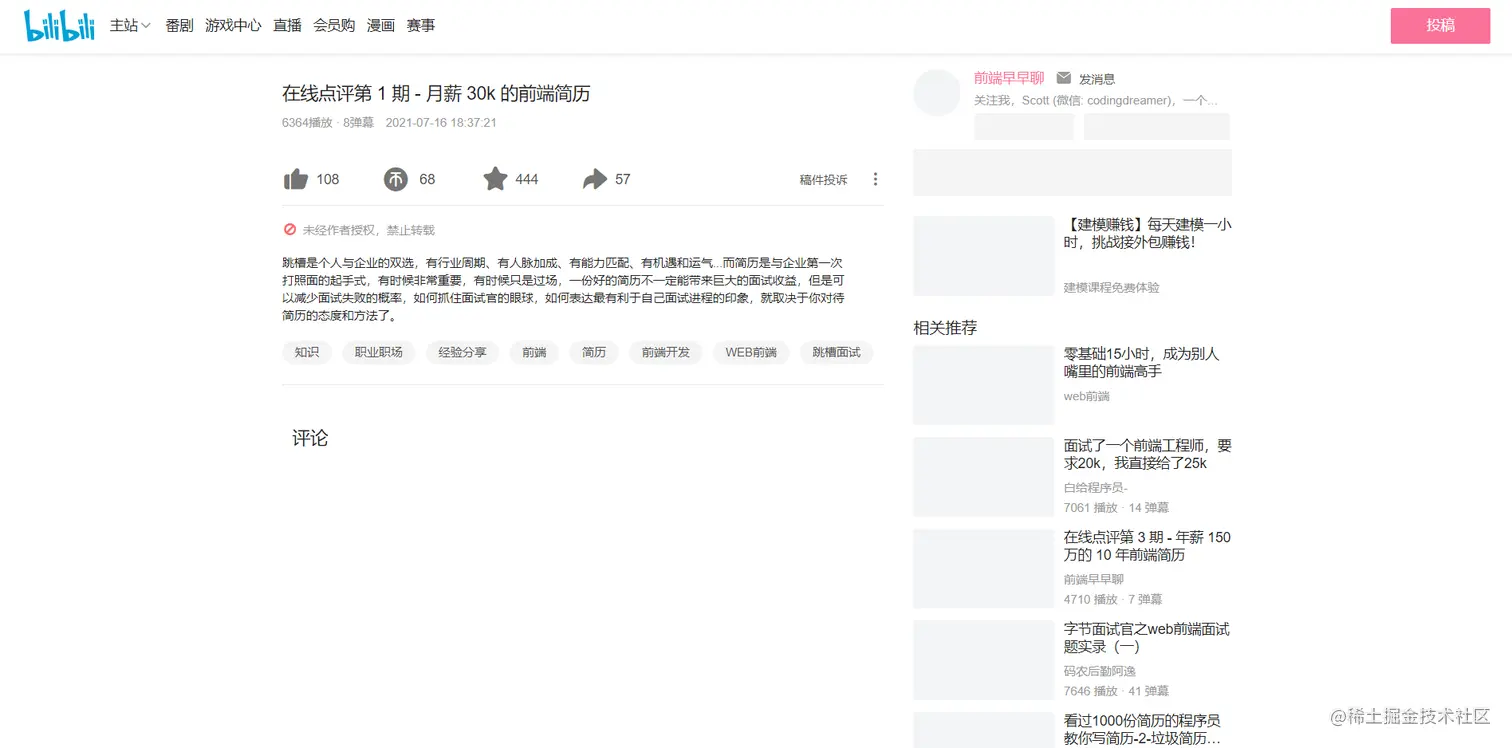Click thumbnail of 面试了一个前端工程师 video
This screenshot has width=1512, height=748.
pos(984,477)
